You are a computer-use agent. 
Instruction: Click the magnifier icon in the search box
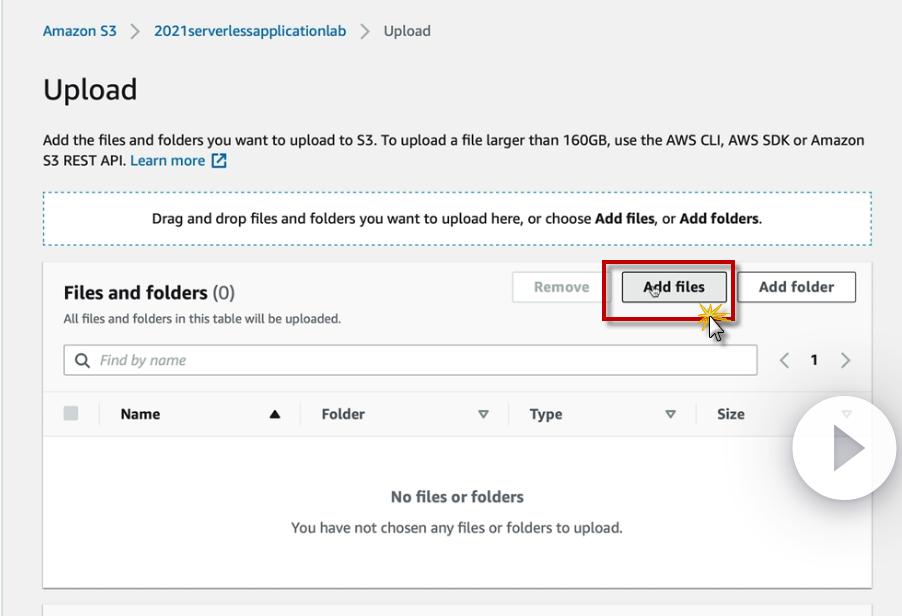82,360
